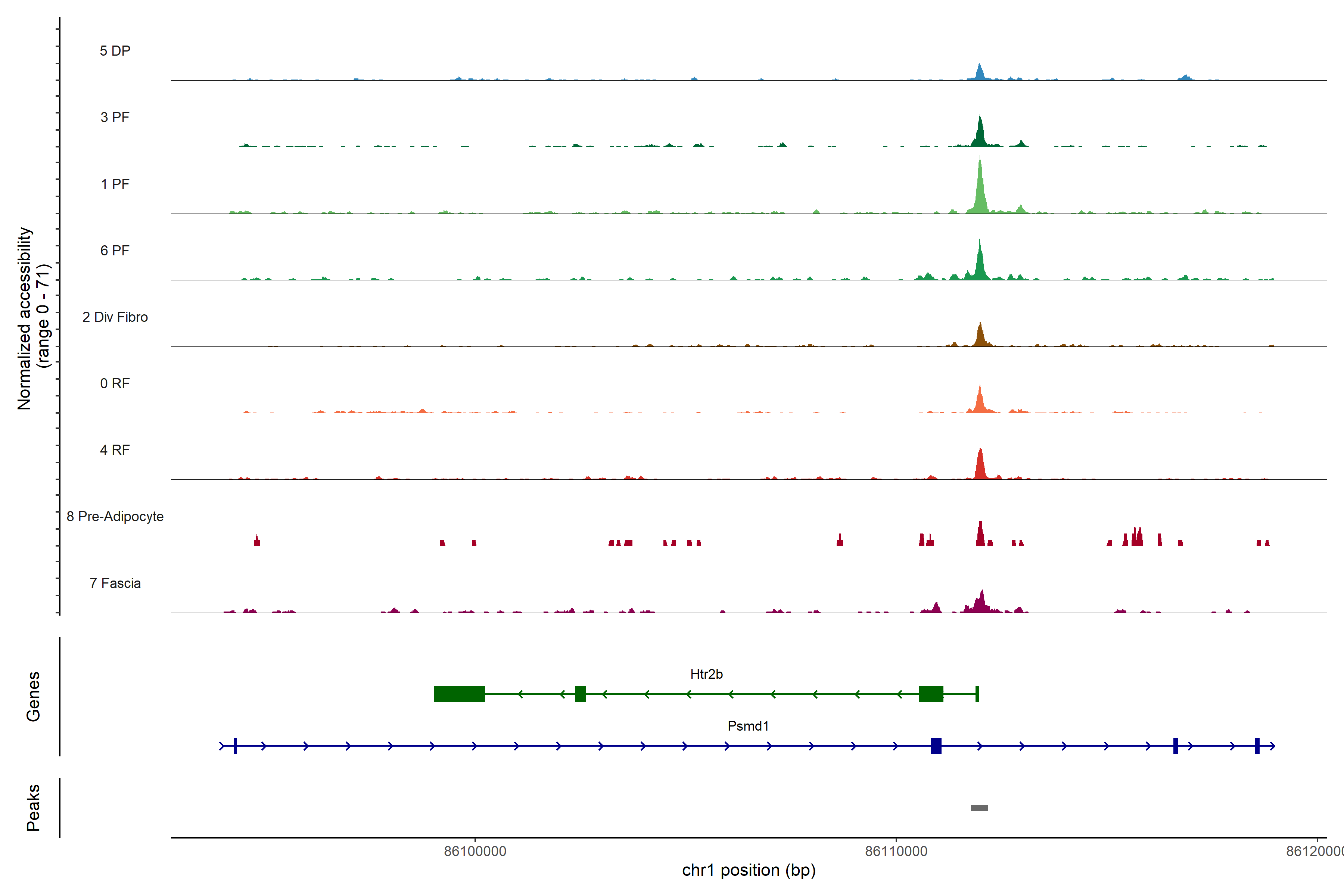
Task: Click the Htr2b gene label
Action: 706,674
